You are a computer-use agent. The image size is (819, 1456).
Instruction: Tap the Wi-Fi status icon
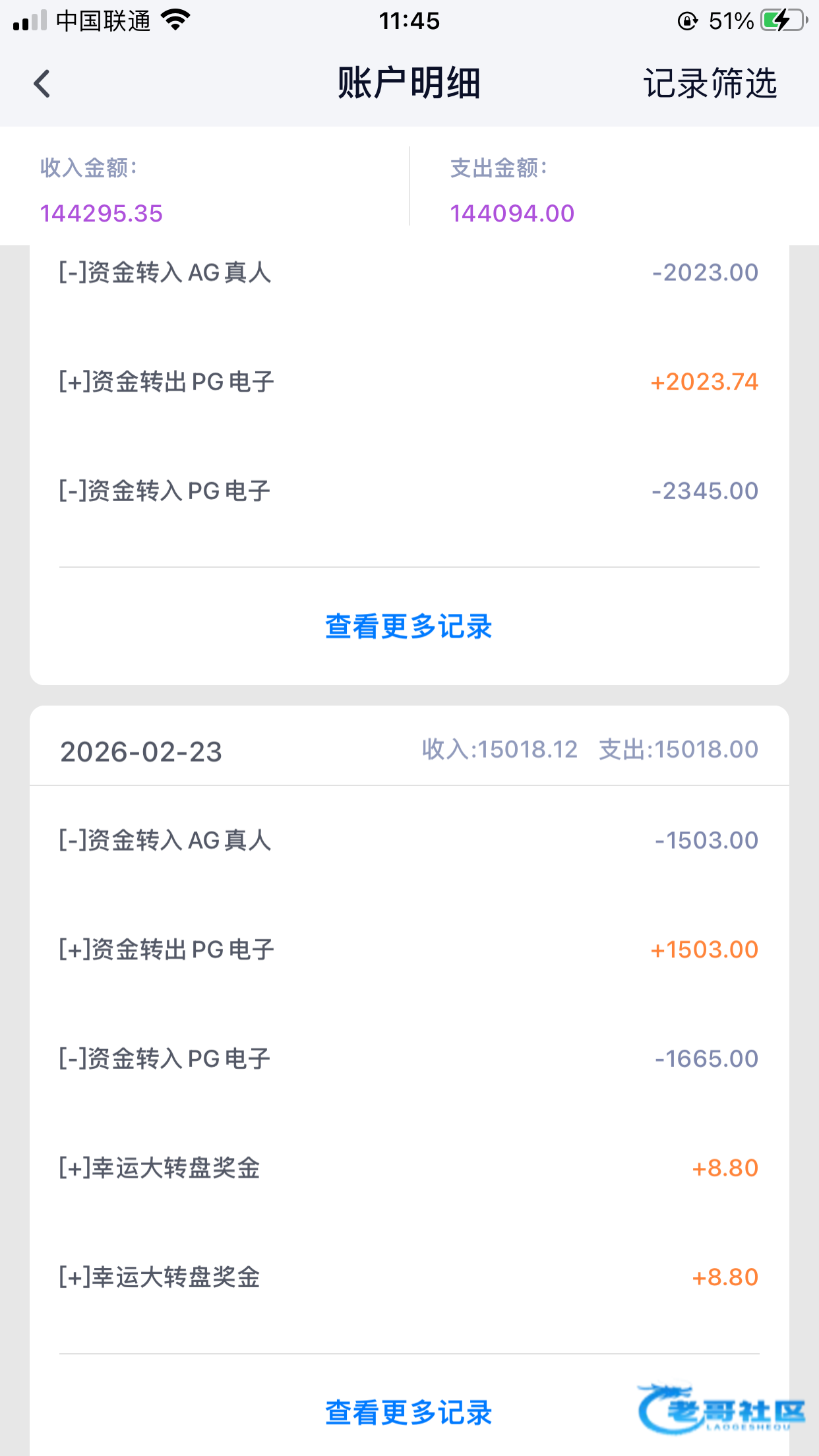pyautogui.click(x=175, y=20)
